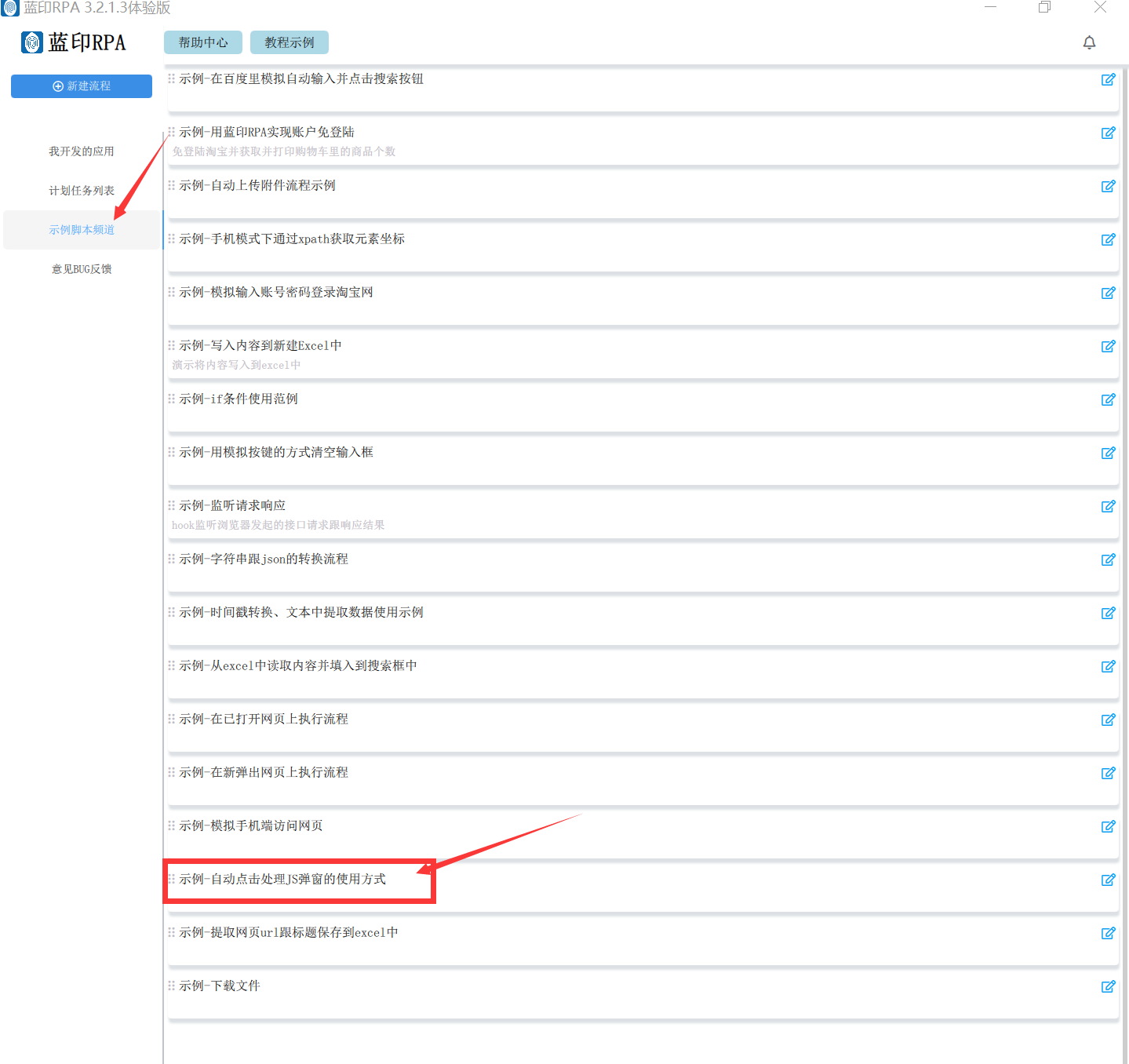Click description 免登陆淘宝并获取并打印购物车里的商品个数
The image size is (1129, 1064).
pos(284,151)
